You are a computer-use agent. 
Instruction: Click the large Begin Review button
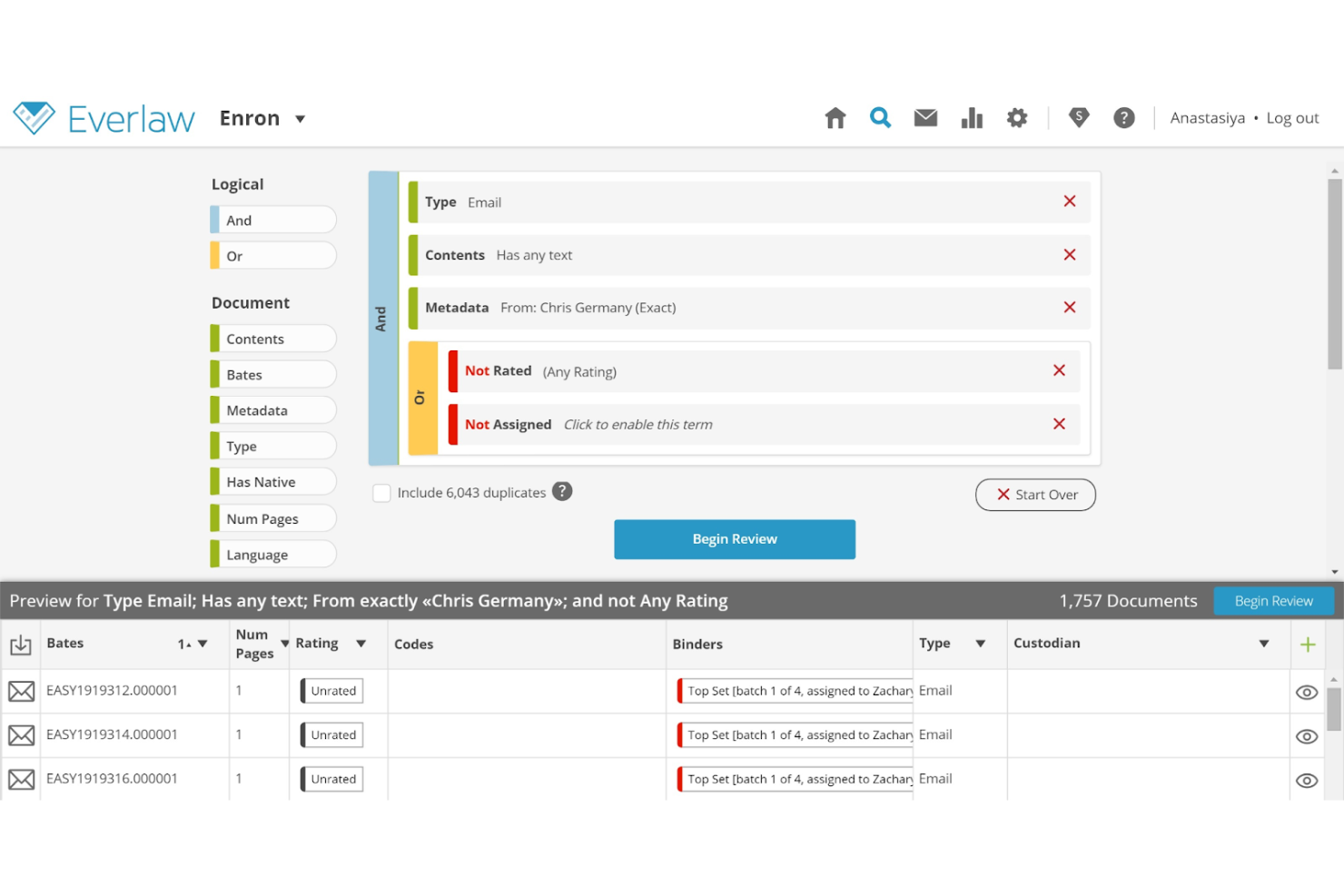[x=735, y=539]
